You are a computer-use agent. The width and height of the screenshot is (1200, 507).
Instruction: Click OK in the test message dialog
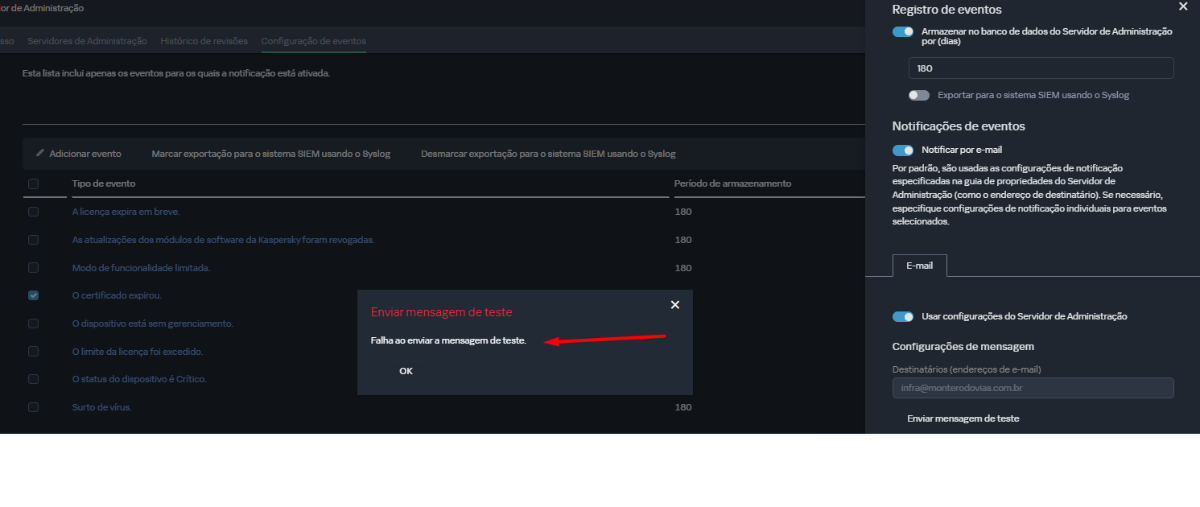[x=405, y=371]
